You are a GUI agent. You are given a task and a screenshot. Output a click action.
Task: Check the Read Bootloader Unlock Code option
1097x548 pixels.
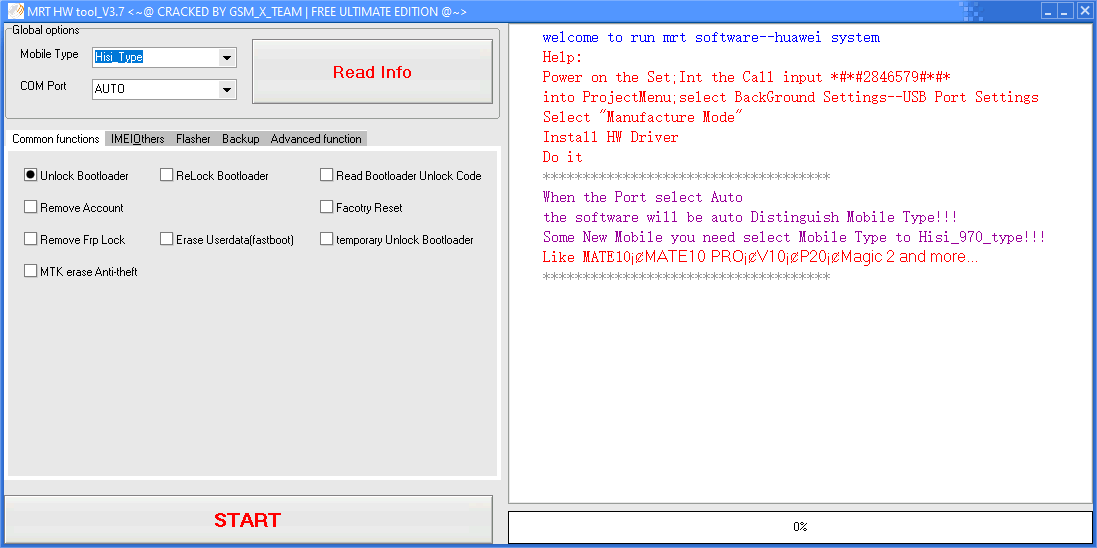pyautogui.click(x=327, y=175)
